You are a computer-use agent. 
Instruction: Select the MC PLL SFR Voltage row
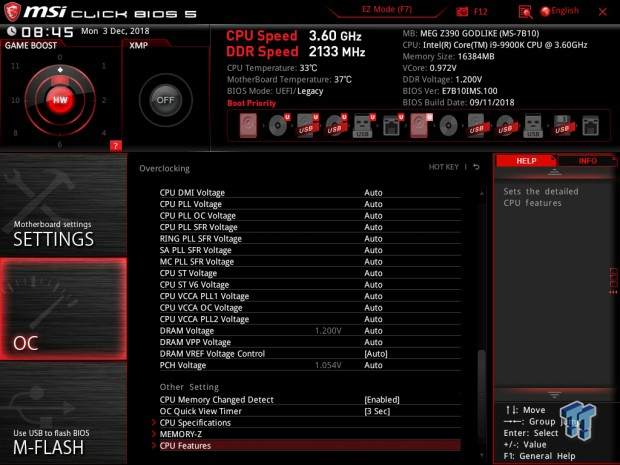point(310,262)
